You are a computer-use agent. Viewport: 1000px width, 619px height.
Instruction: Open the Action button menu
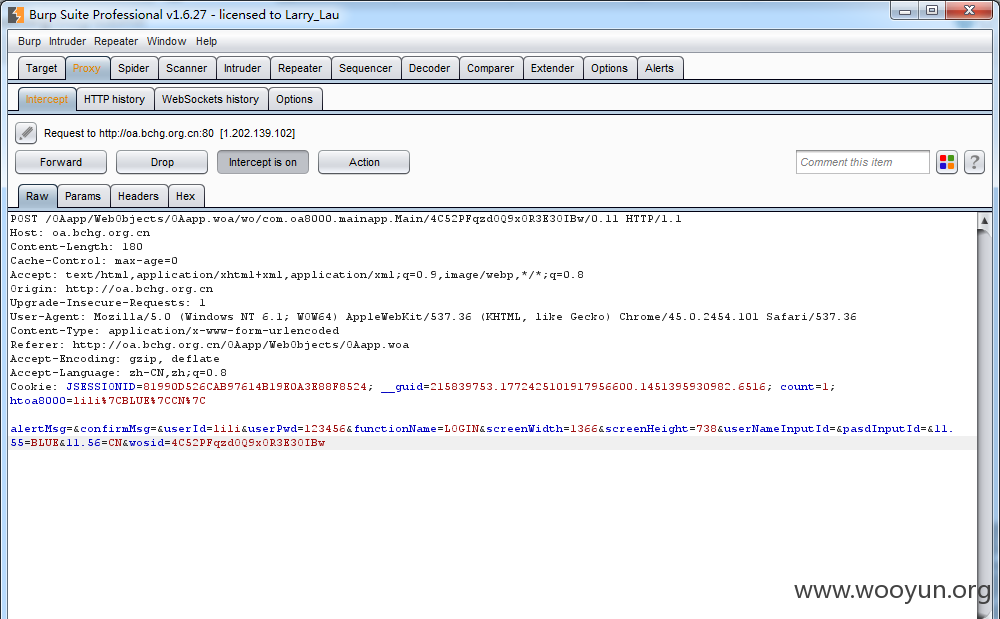364,162
